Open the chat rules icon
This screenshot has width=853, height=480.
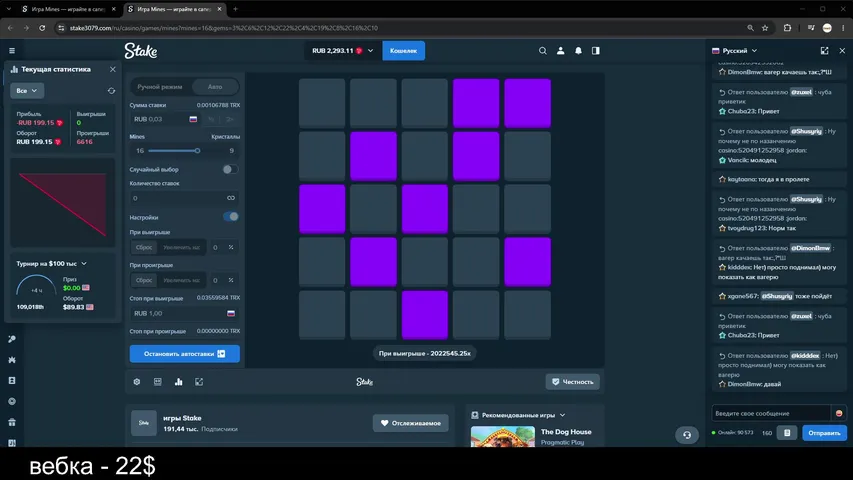click(x=787, y=433)
